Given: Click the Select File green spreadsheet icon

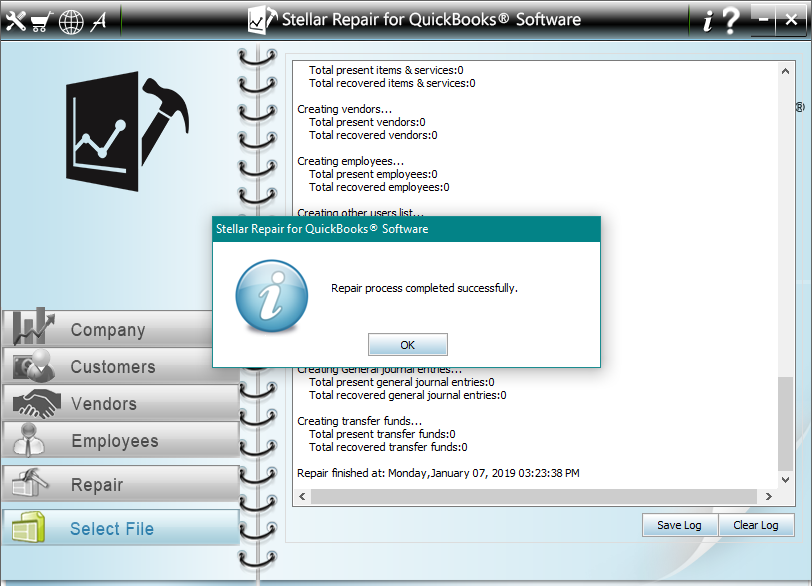Looking at the screenshot, I should (x=28, y=528).
